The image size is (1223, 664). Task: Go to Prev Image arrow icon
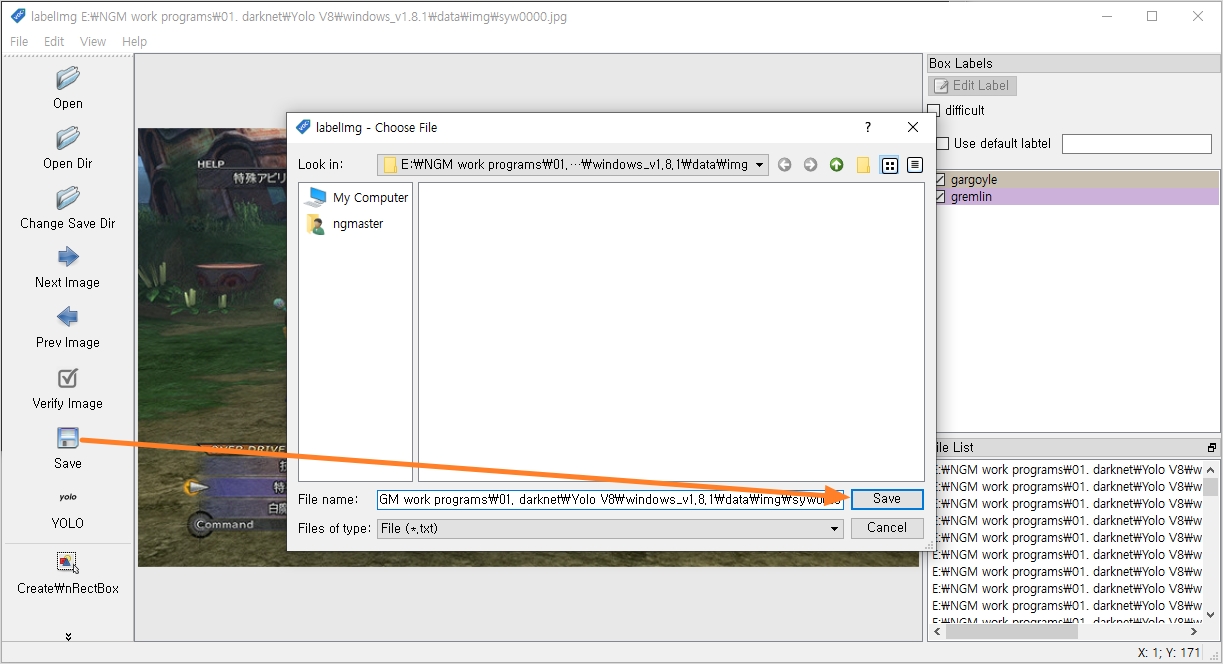pyautogui.click(x=68, y=318)
